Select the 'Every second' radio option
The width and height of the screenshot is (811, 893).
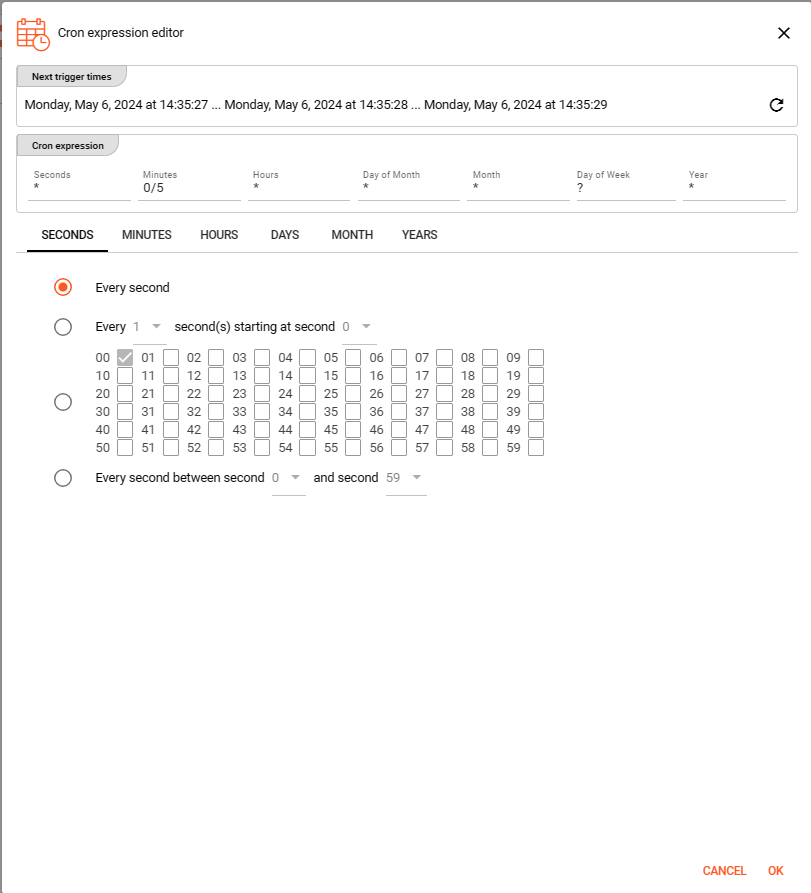pyautogui.click(x=63, y=288)
